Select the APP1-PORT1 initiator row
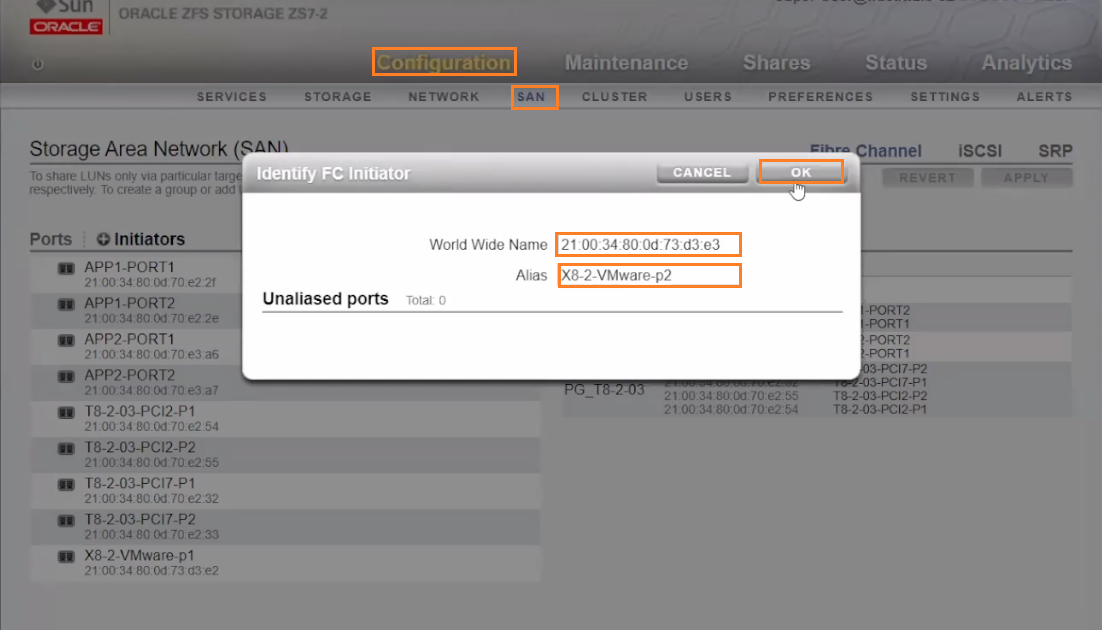The width and height of the screenshot is (1102, 630). click(285, 274)
